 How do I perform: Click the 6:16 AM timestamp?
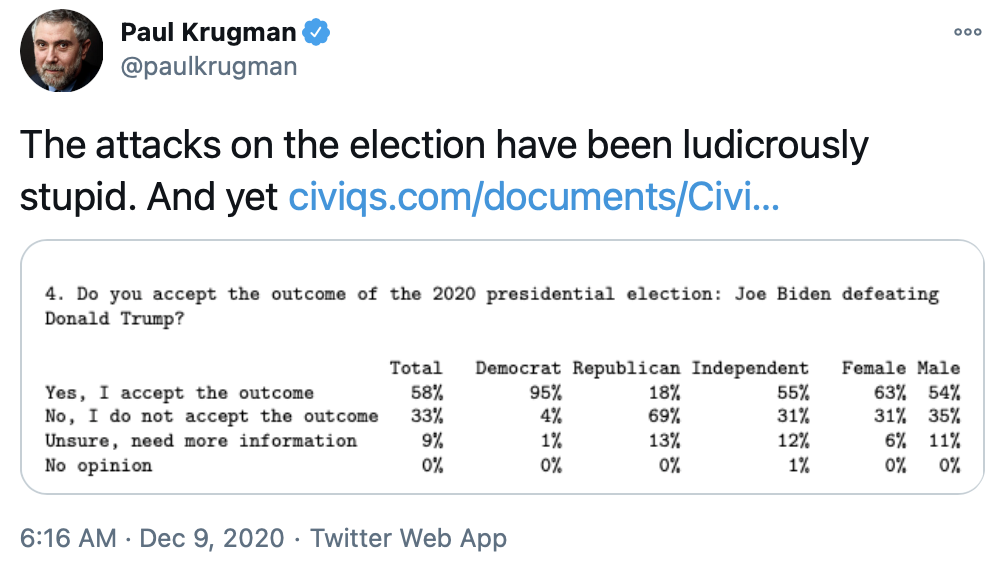[x=67, y=538]
